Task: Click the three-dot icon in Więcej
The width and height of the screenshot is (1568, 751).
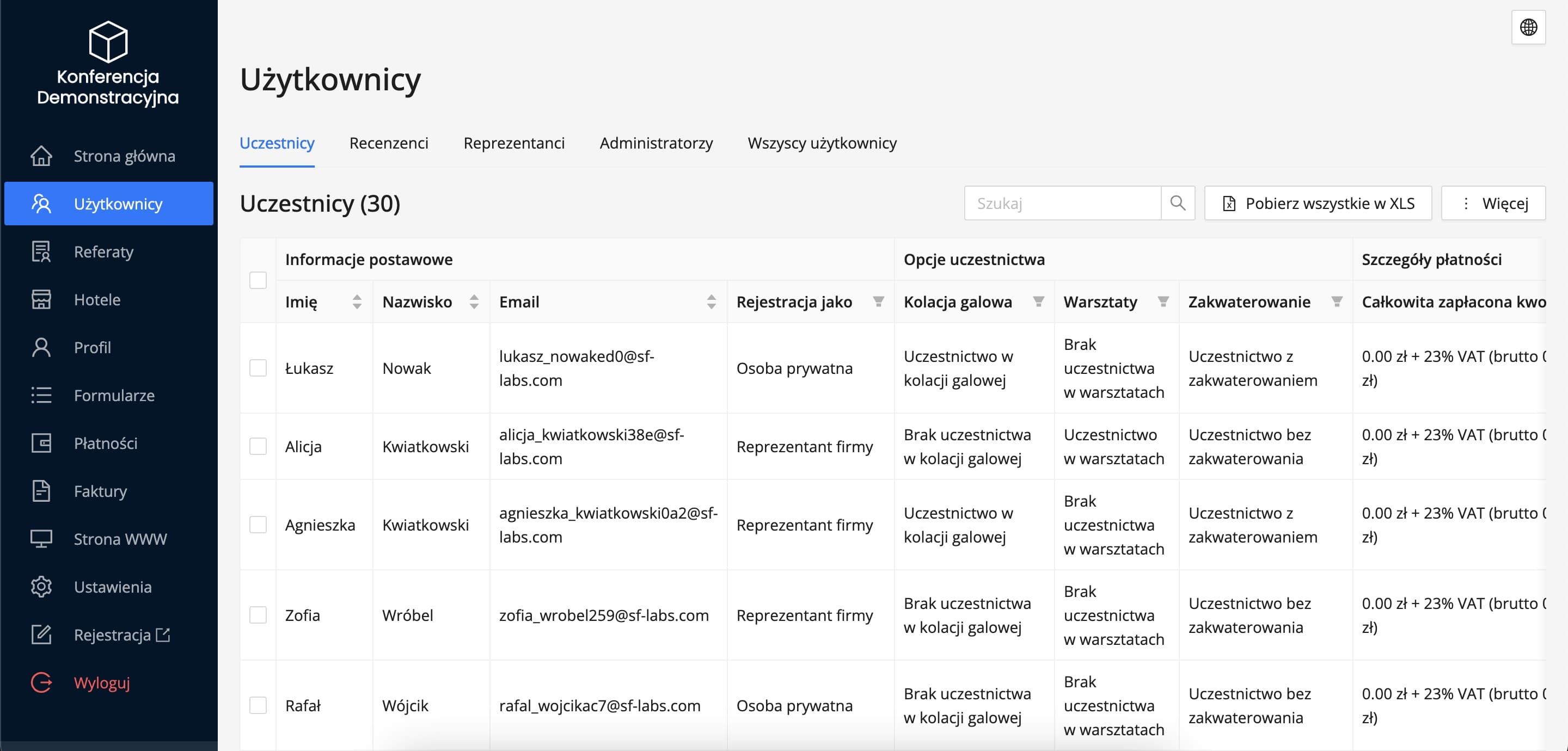Action: (1466, 204)
